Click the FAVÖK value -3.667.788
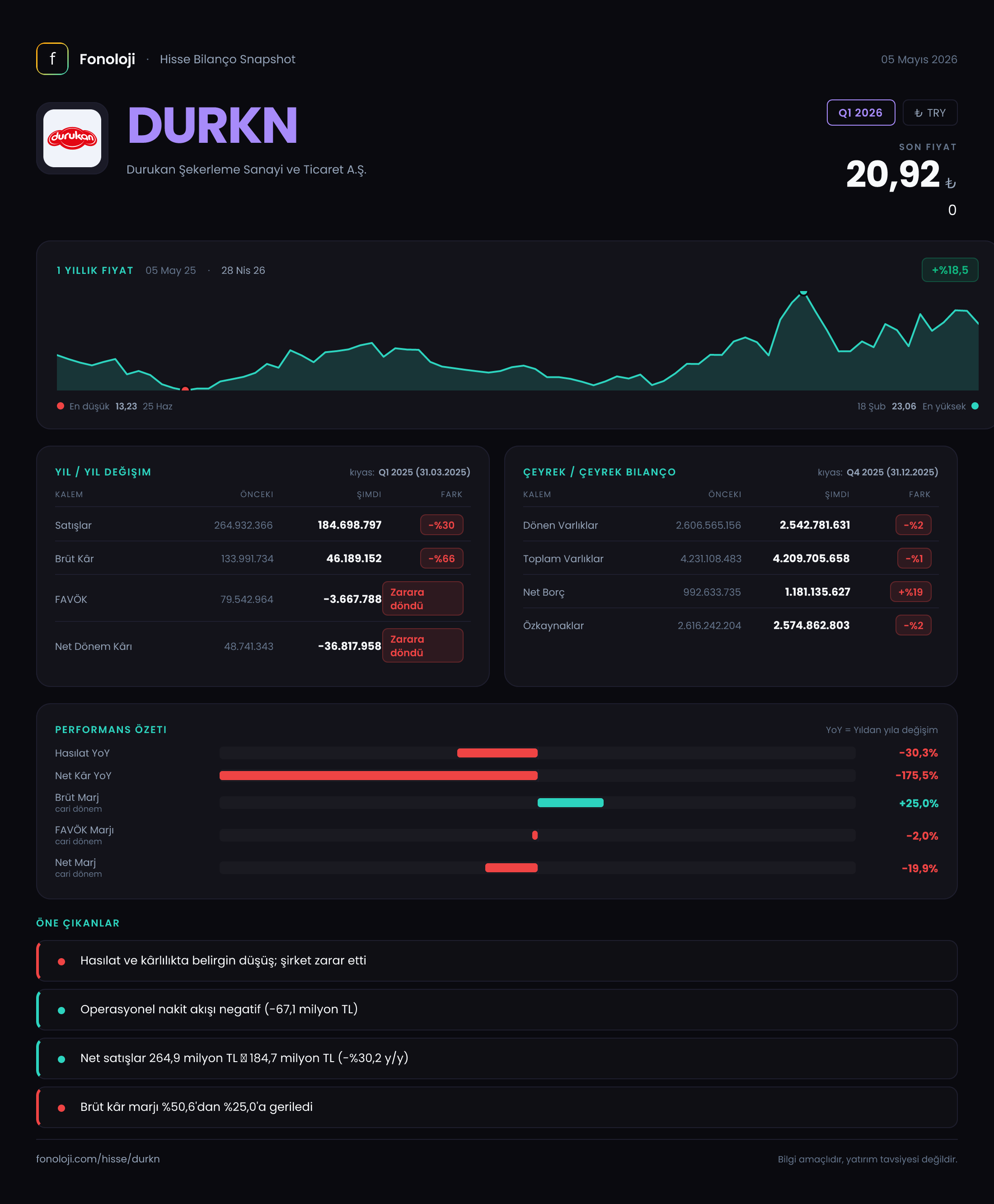This screenshot has width=994, height=1204. 352,598
